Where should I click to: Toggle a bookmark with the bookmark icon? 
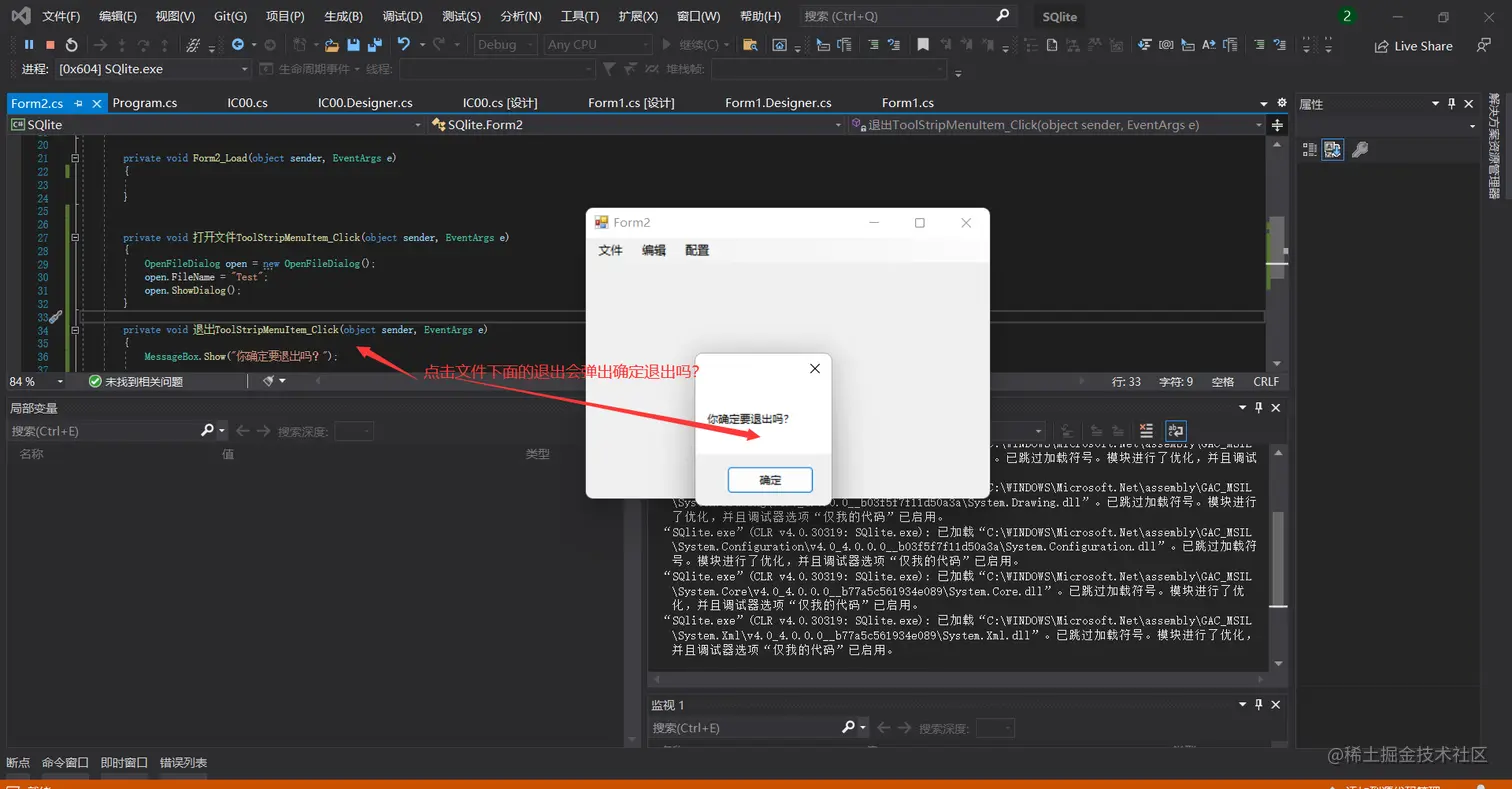(923, 45)
